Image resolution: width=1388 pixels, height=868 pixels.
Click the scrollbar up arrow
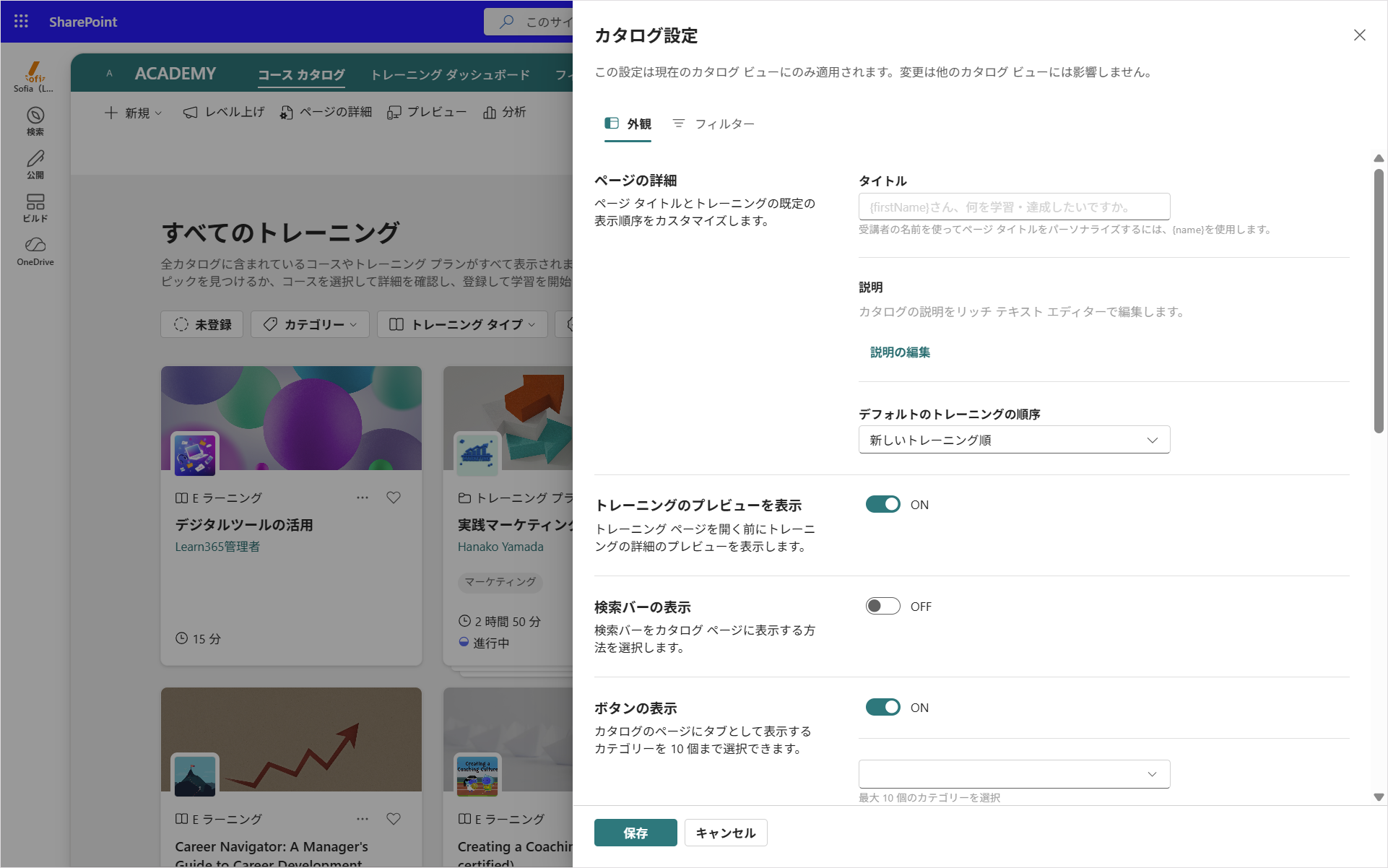point(1379,158)
